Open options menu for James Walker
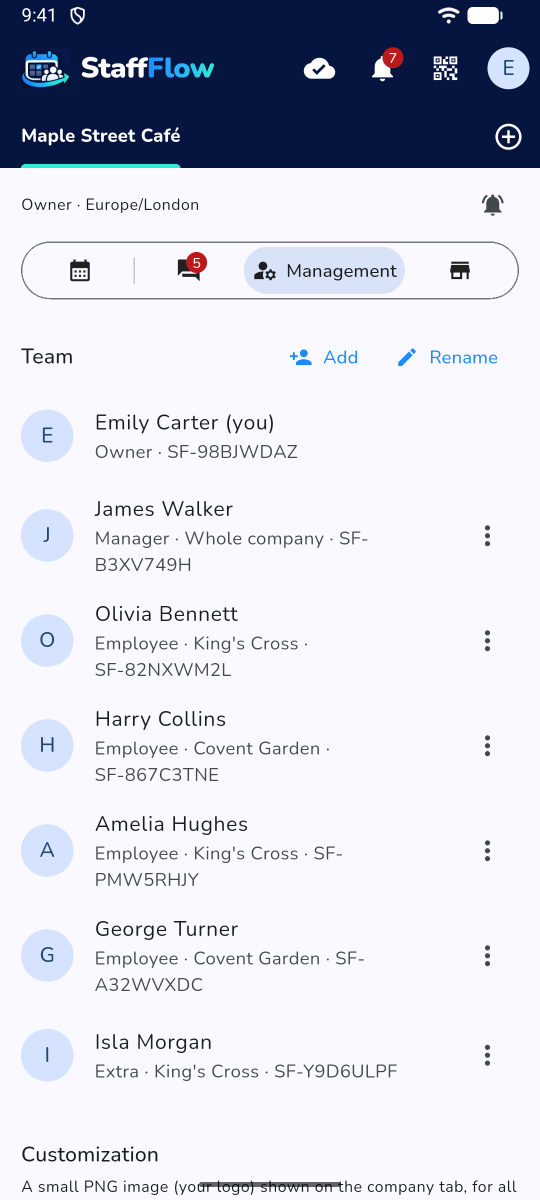540x1200 pixels. [487, 536]
